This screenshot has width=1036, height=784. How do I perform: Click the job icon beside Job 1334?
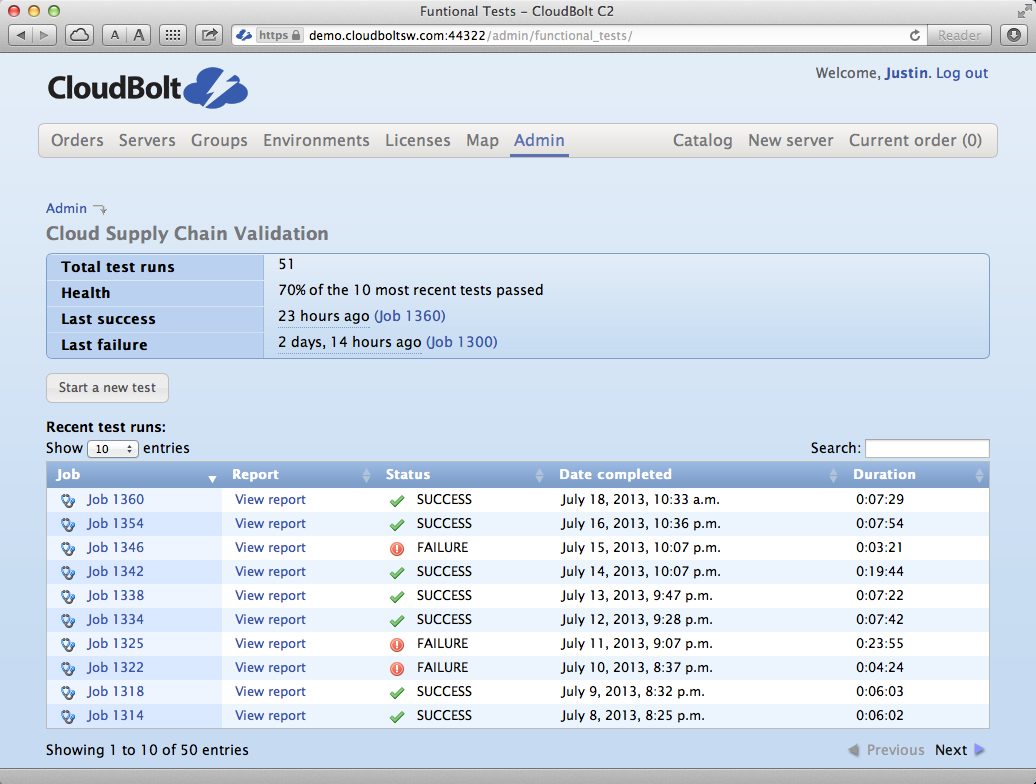[x=67, y=620]
